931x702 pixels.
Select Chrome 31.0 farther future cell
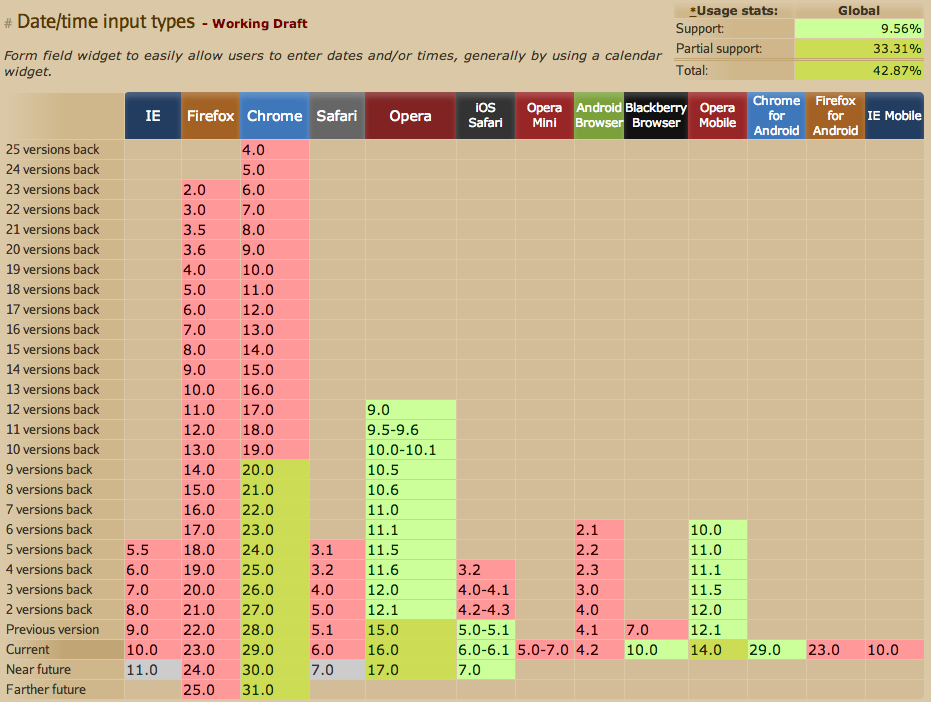click(x=275, y=690)
